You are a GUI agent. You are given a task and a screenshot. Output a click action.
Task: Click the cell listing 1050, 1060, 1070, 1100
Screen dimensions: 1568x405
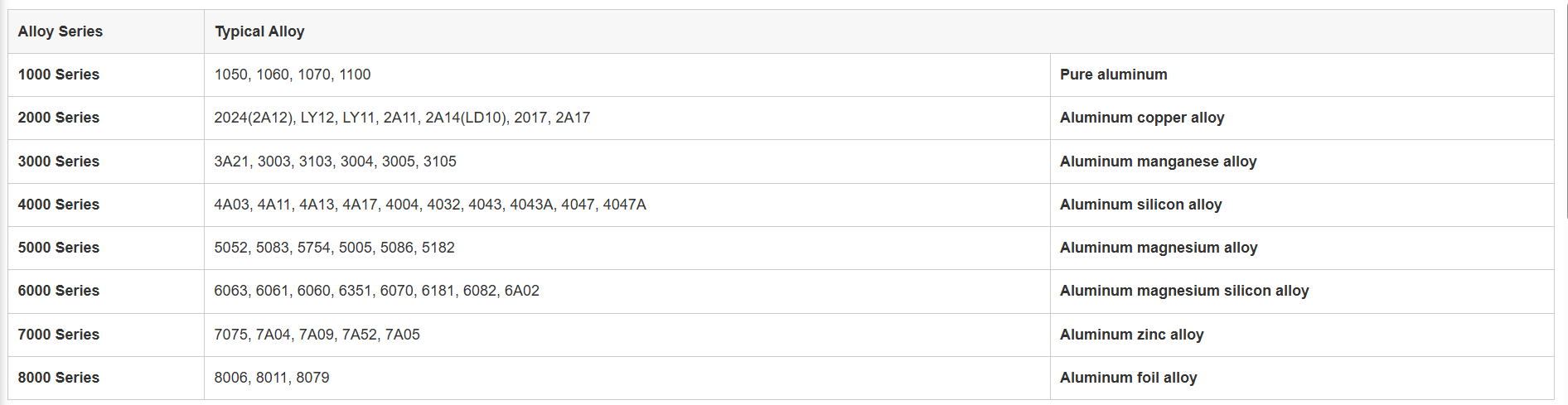pyautogui.click(x=627, y=75)
